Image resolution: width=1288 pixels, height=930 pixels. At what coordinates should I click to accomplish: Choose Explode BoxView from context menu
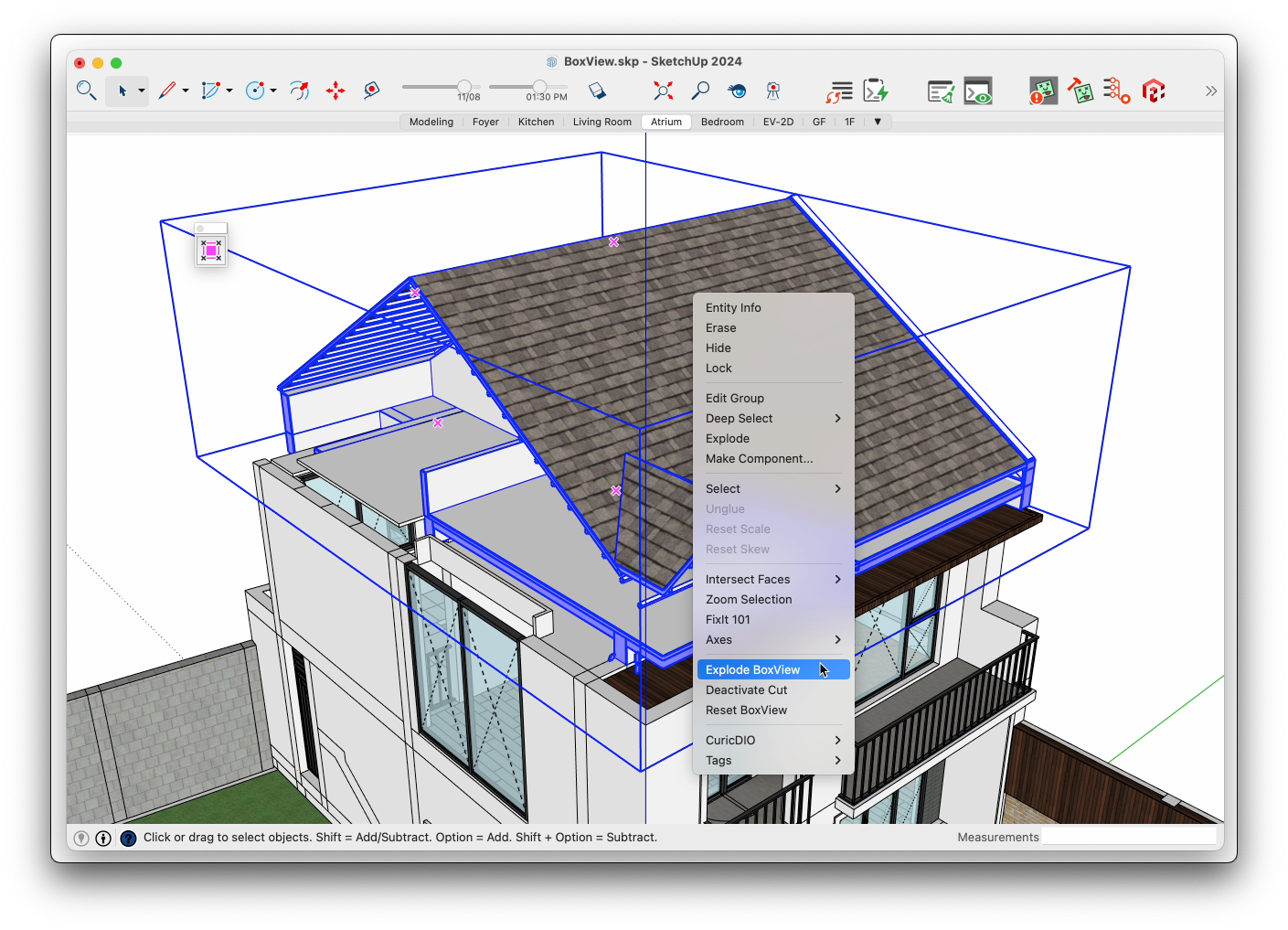click(x=752, y=670)
